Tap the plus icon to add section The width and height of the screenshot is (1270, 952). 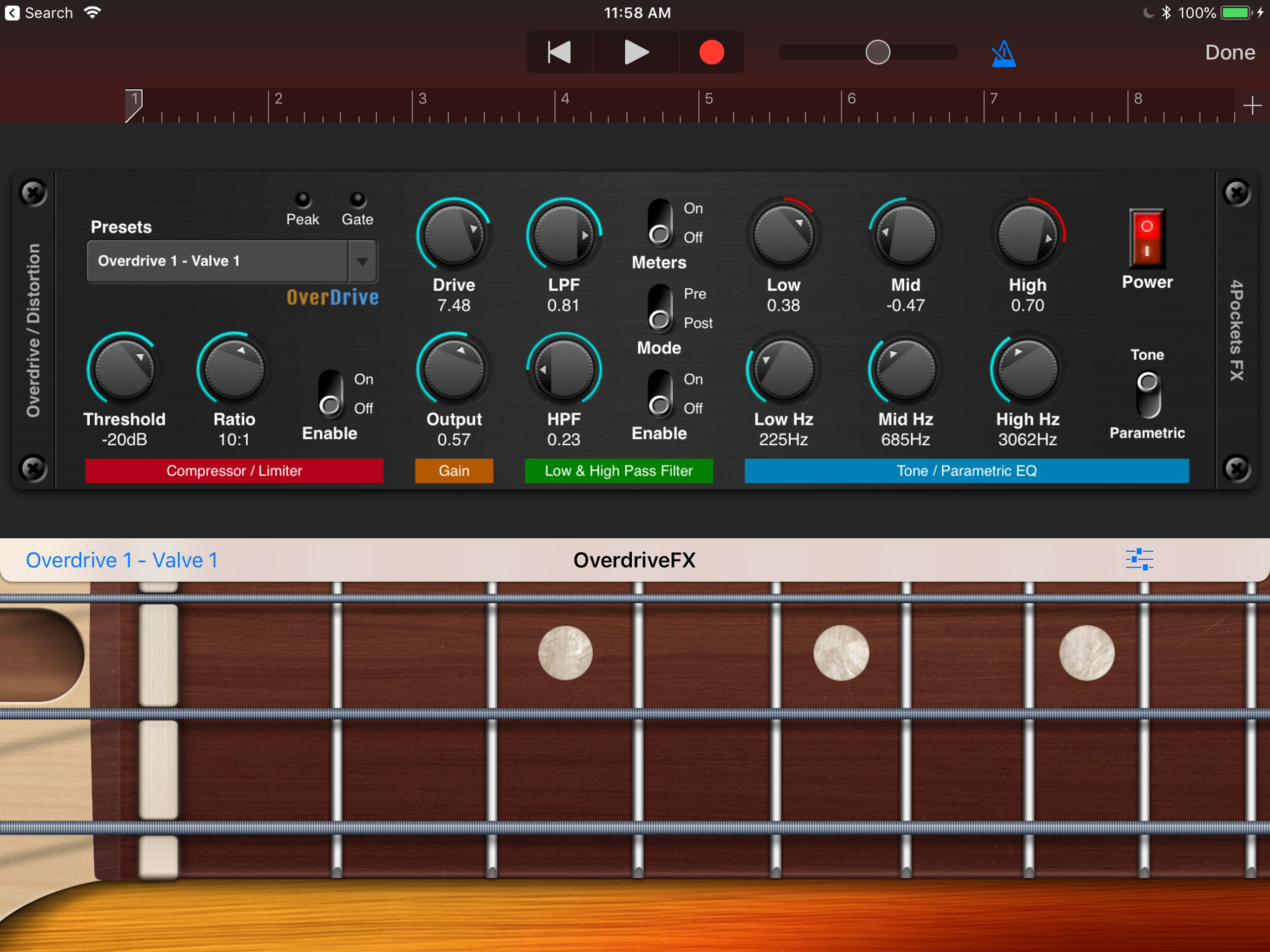[1251, 106]
